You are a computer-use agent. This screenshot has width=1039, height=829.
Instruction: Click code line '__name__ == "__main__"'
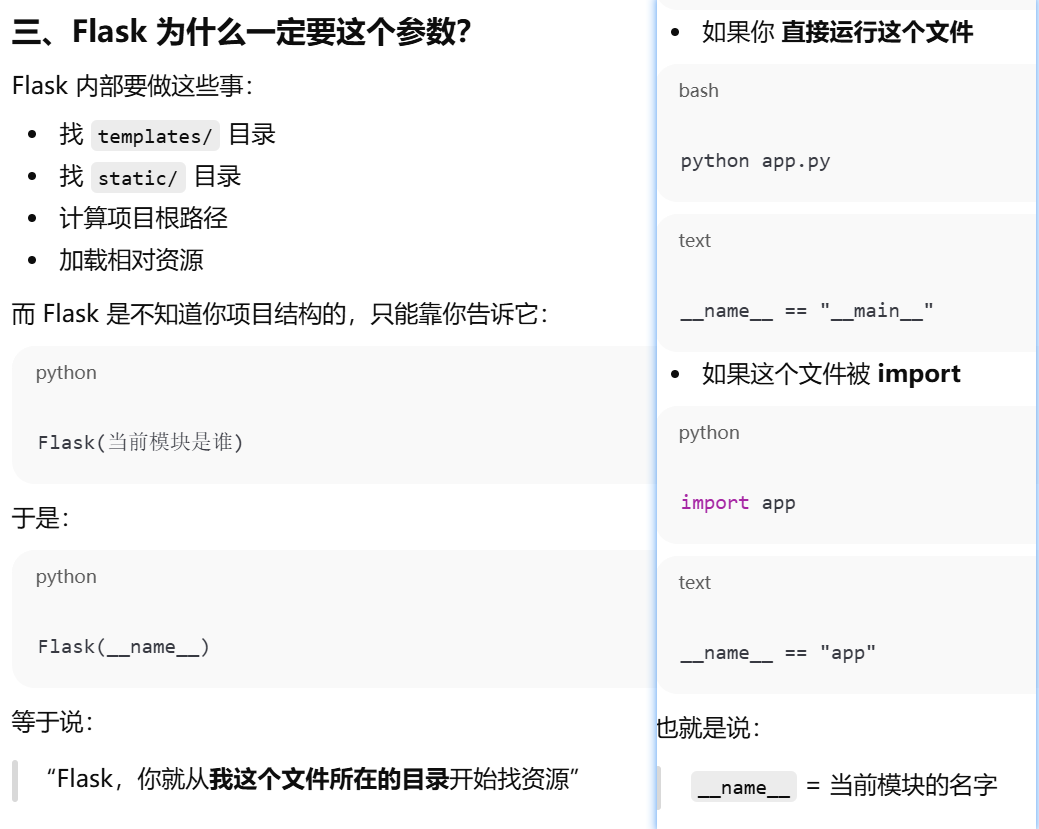(806, 311)
